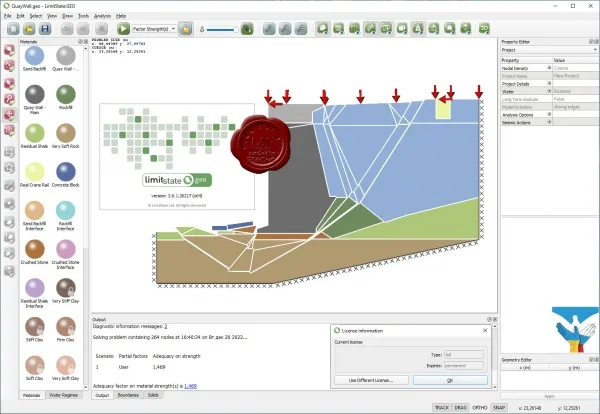Toggle the yellow padlock lock icon

click(186, 29)
